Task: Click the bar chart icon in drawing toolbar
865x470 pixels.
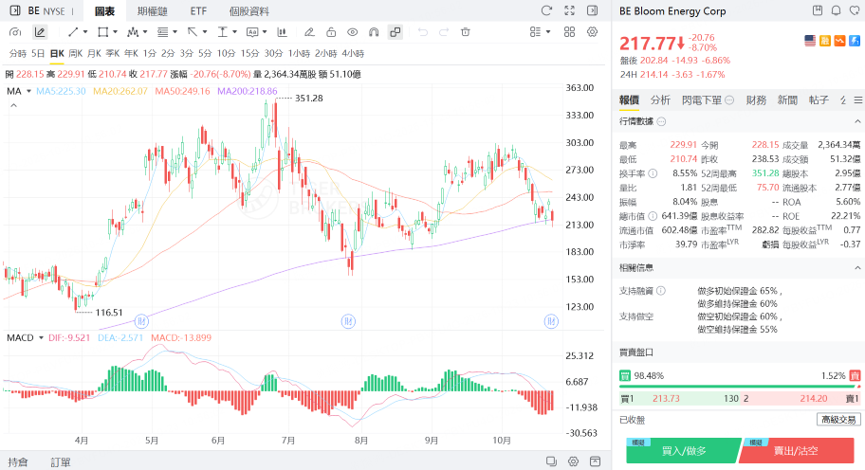Action: [x=282, y=32]
